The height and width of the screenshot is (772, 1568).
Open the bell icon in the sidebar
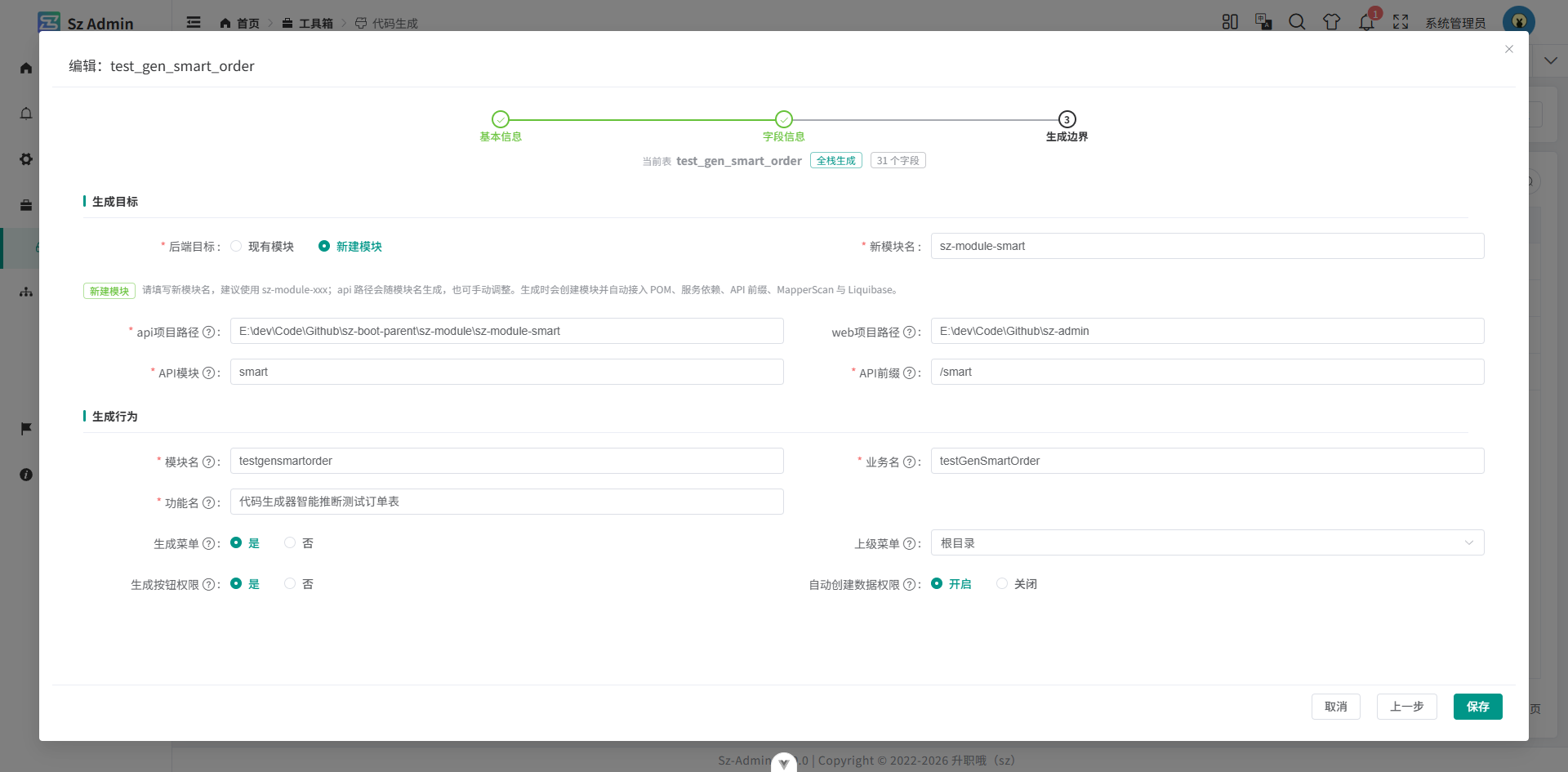coord(26,114)
